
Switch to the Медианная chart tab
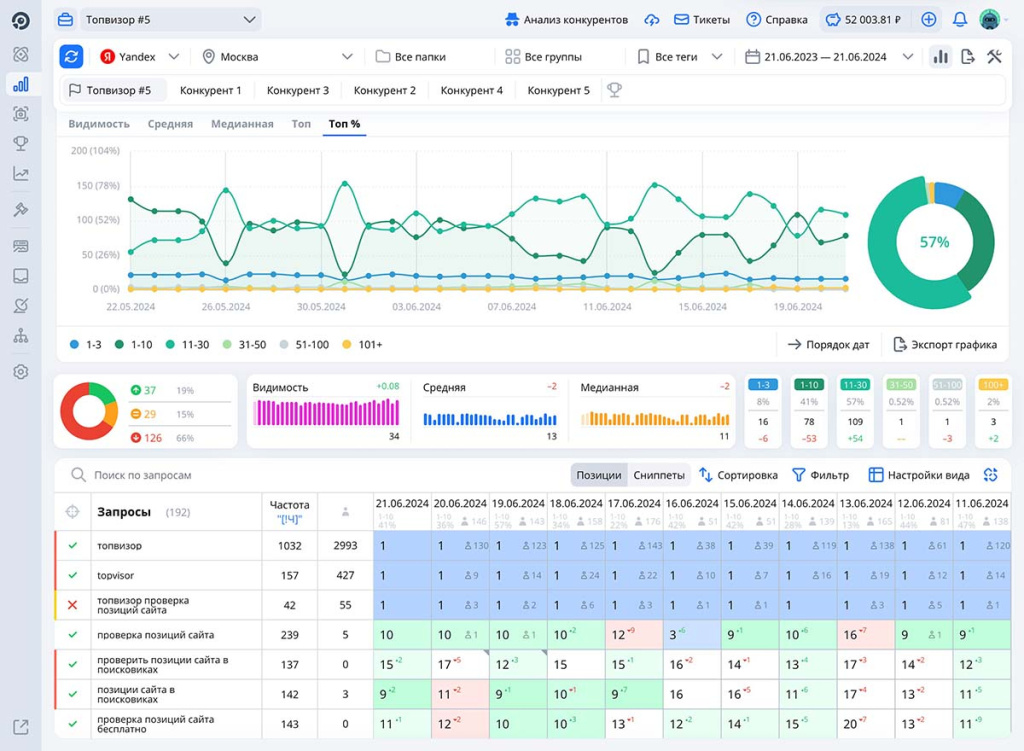click(x=242, y=123)
